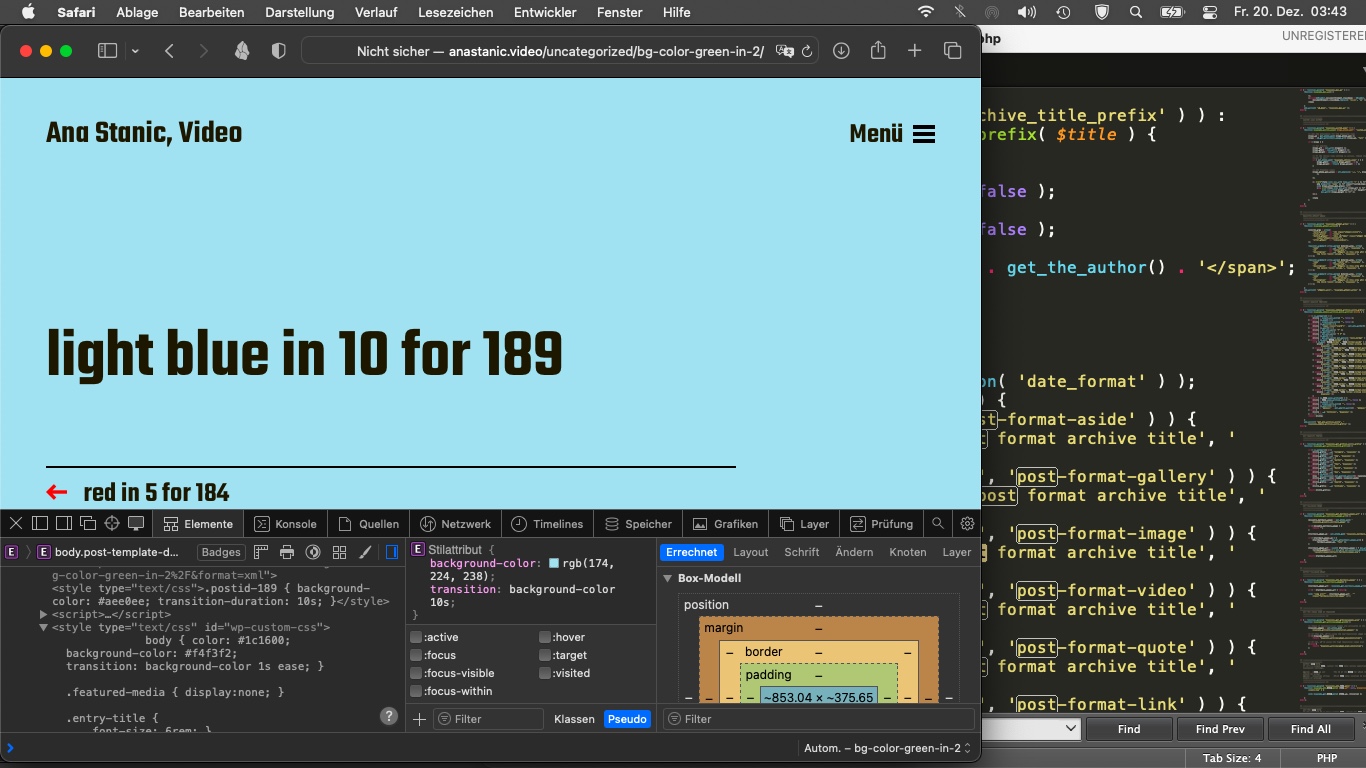This screenshot has width=1366, height=768.
Task: Show downloads in the Safari toolbar
Action: (x=841, y=51)
